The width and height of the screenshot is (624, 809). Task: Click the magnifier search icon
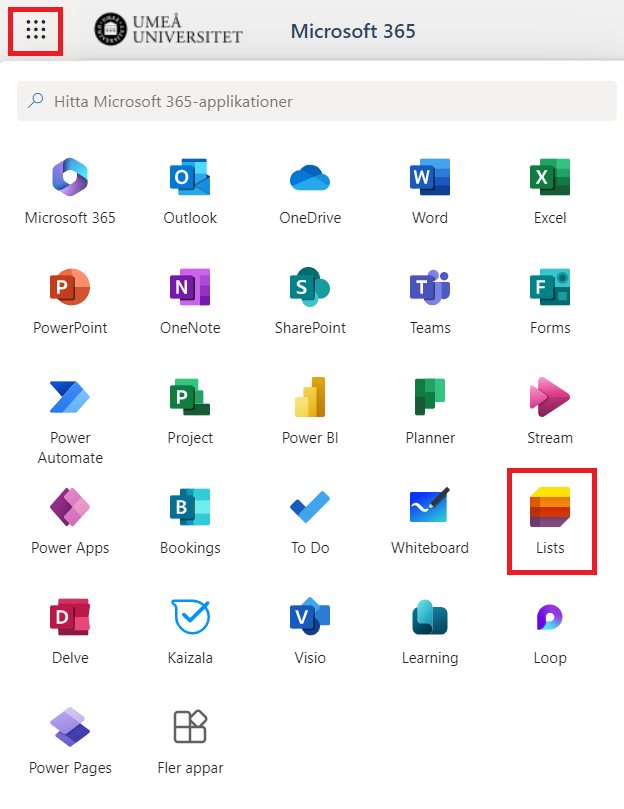click(x=35, y=101)
